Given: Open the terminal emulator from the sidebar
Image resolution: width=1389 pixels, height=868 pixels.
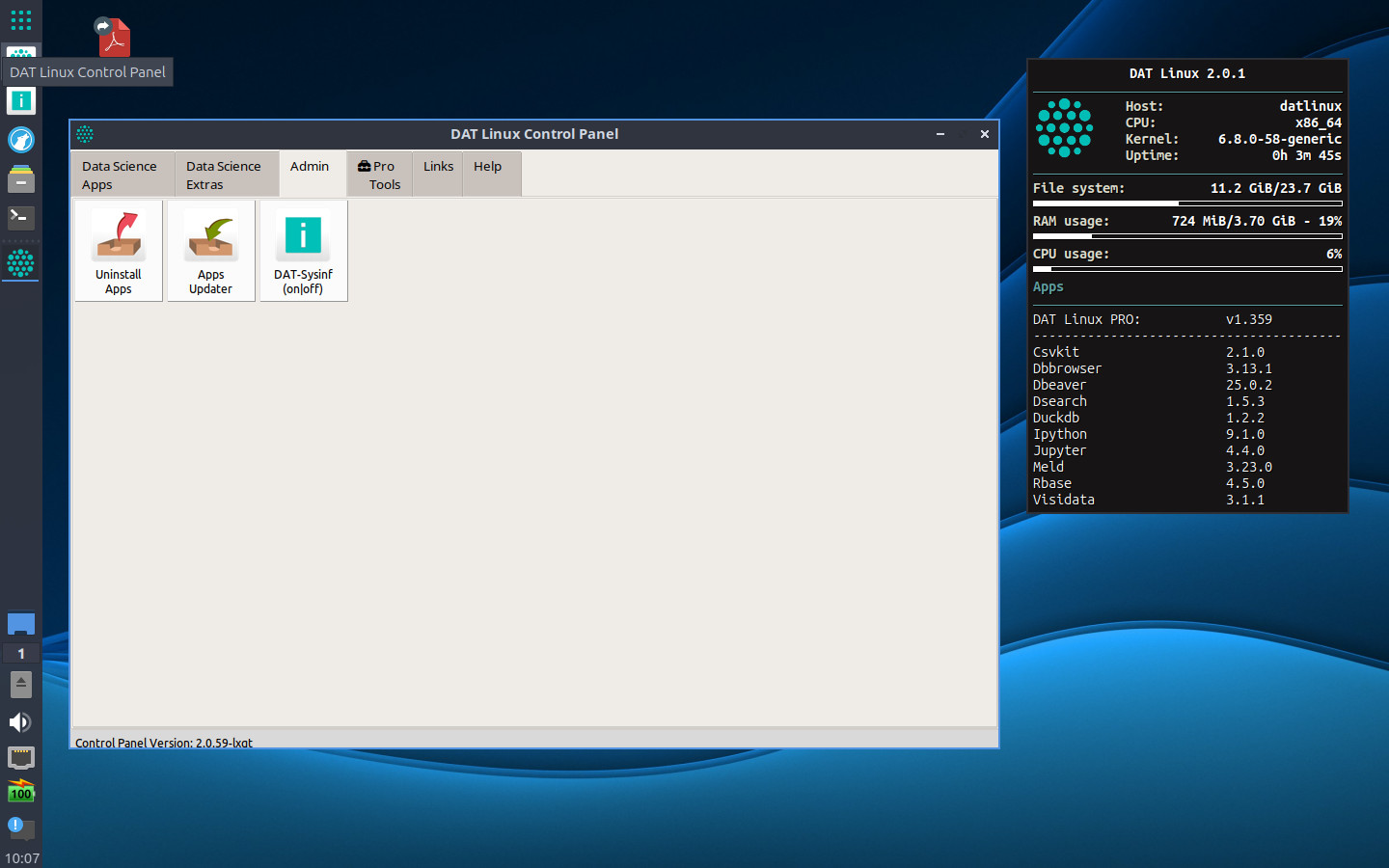Looking at the screenshot, I should pos(20,218).
